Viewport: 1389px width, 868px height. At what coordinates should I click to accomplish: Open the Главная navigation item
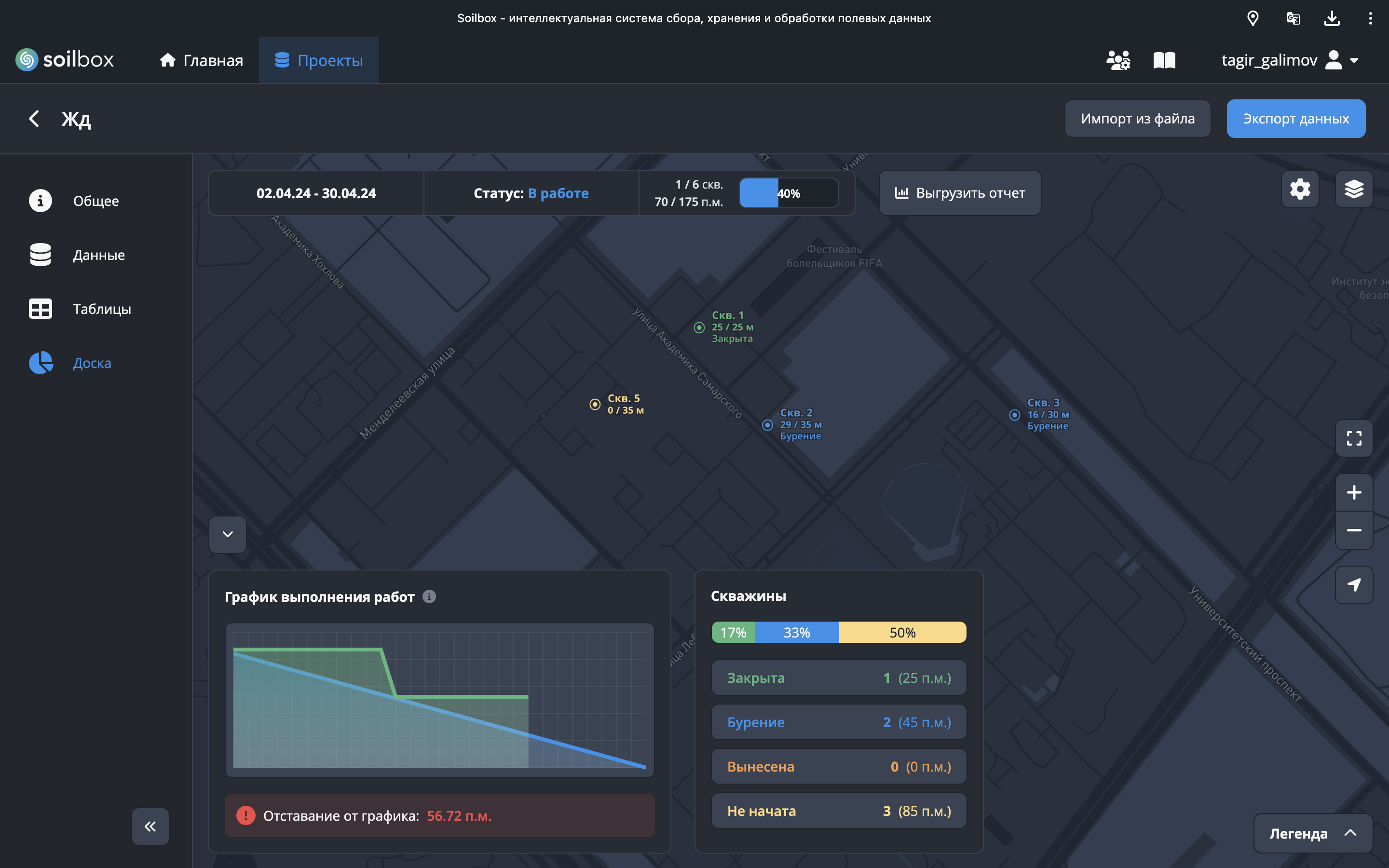(x=201, y=60)
